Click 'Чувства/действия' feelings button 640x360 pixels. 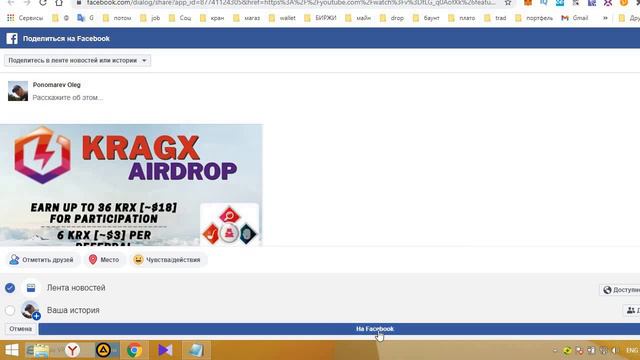point(167,260)
